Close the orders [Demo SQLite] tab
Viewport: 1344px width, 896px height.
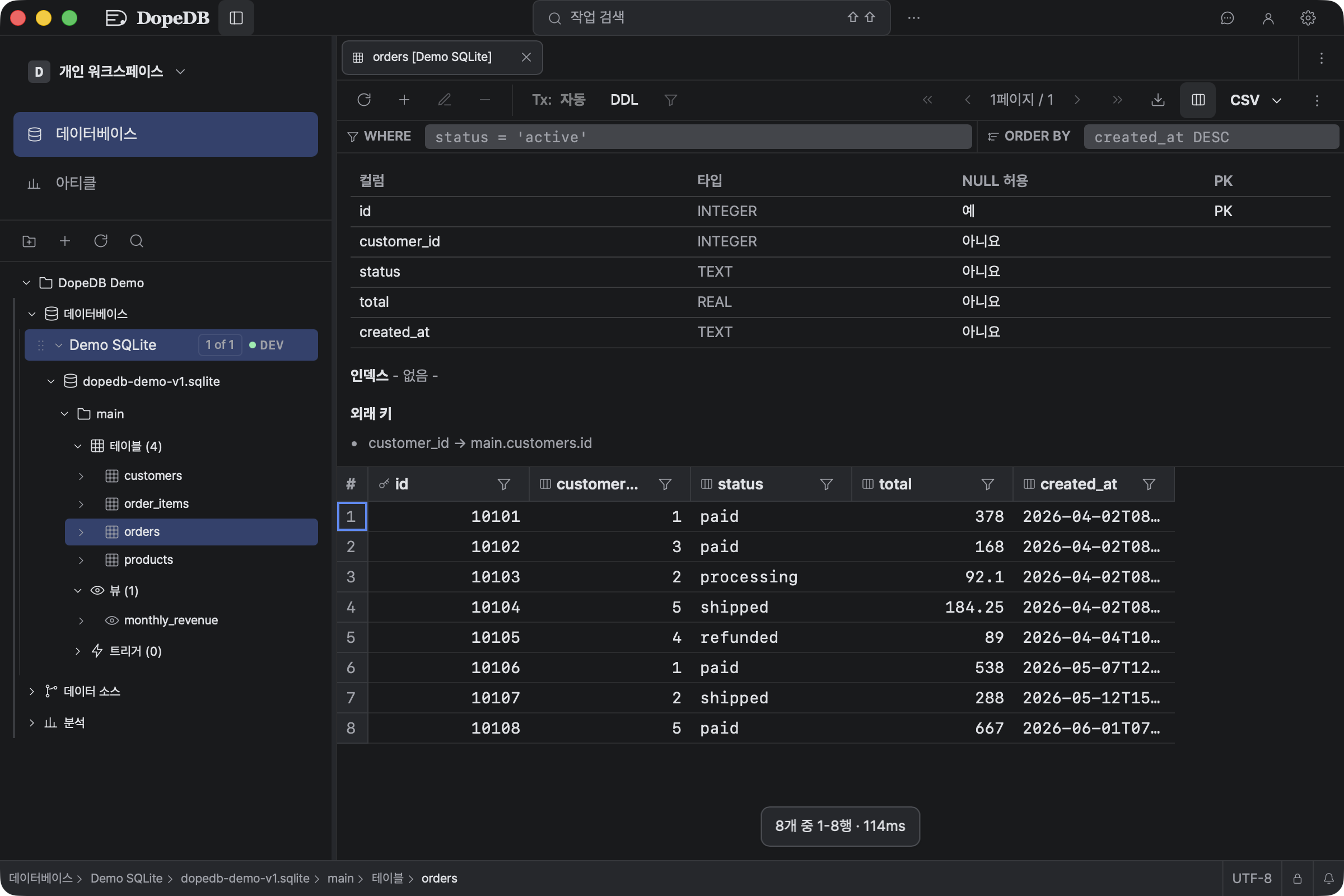coord(526,57)
